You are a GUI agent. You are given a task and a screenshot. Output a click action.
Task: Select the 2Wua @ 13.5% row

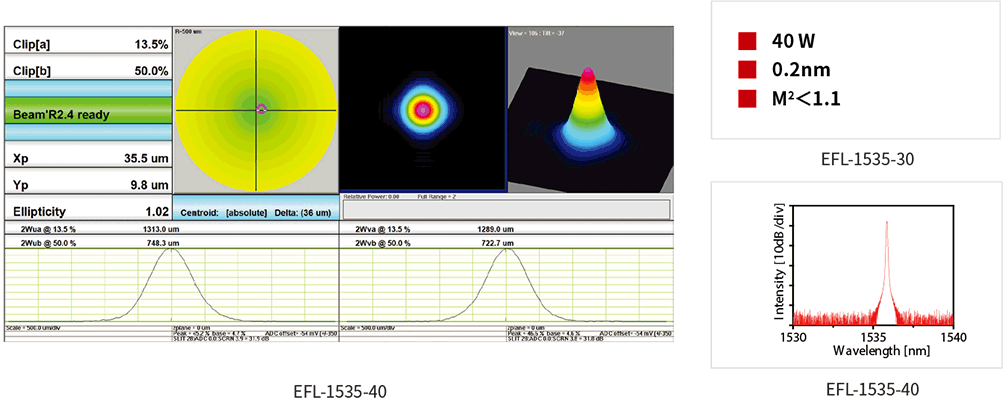point(172,228)
